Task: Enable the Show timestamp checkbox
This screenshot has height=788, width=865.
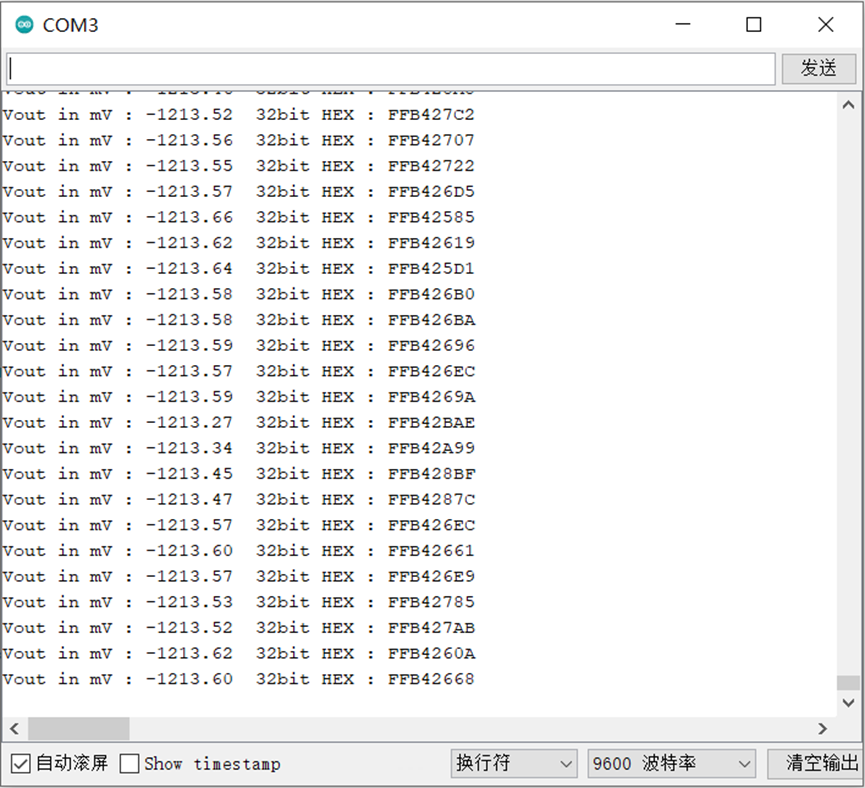Action: click(x=130, y=763)
